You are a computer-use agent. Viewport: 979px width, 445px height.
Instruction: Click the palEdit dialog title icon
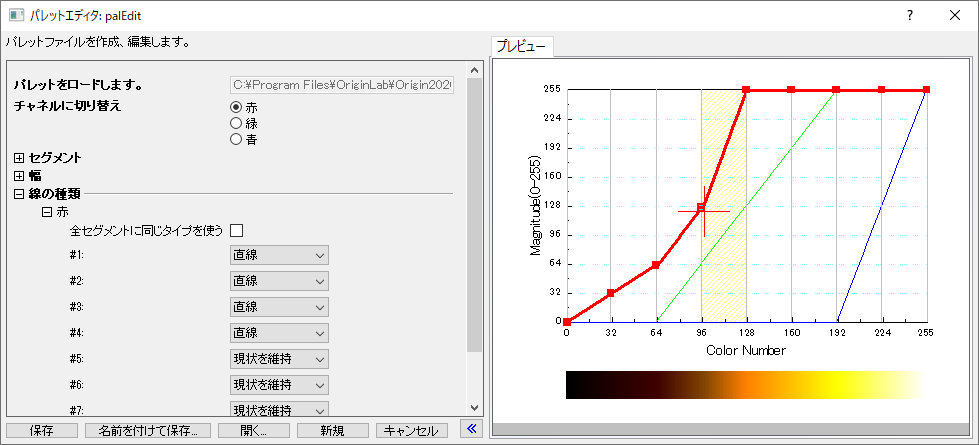16,15
